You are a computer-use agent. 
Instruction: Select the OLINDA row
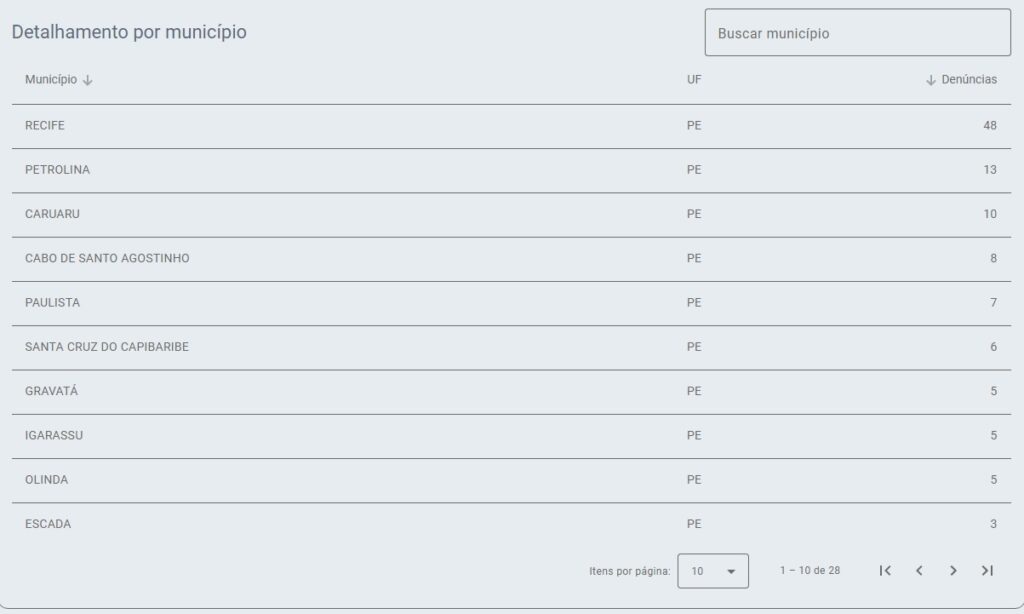[x=511, y=481]
